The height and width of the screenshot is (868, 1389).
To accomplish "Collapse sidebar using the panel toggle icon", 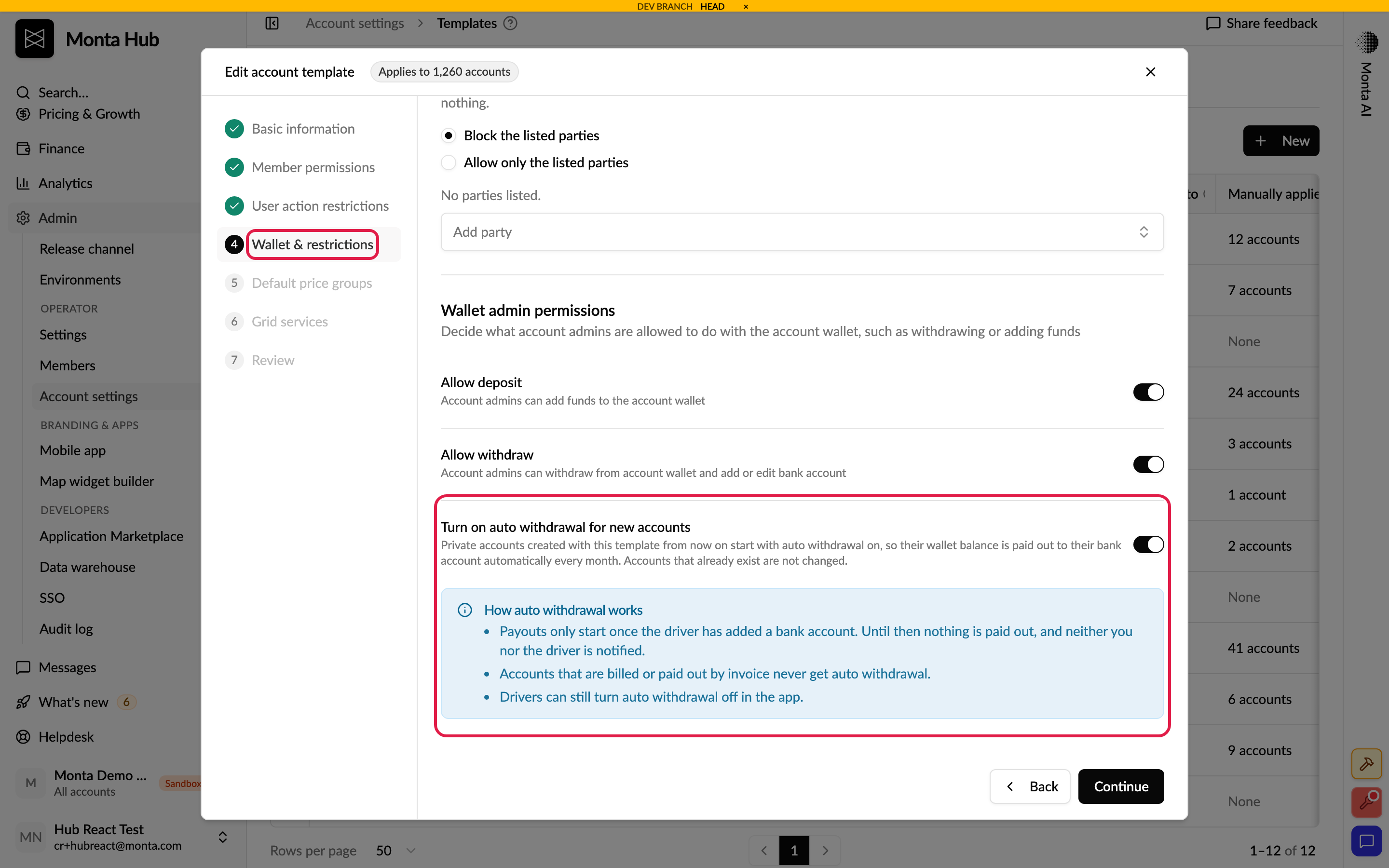I will 272,24.
